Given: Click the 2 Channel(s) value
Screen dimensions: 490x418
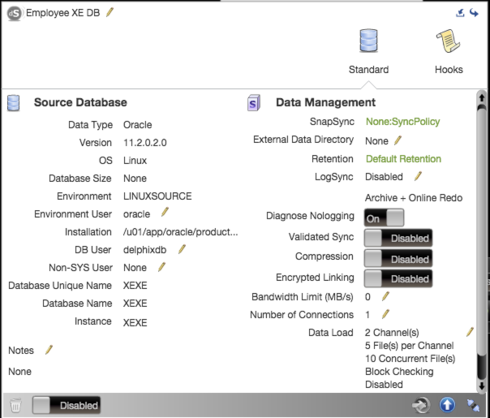Looking at the screenshot, I should 392,333.
